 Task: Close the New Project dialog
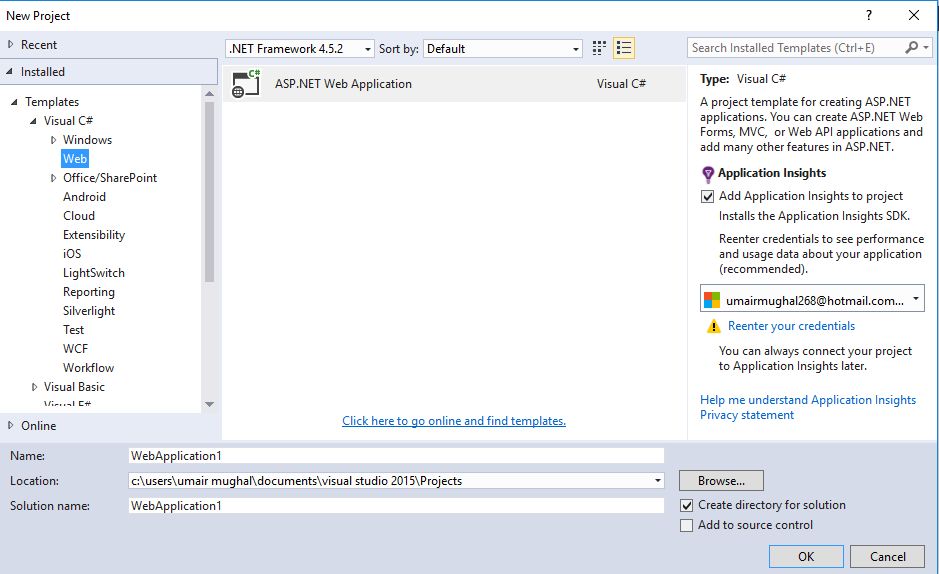coord(914,16)
